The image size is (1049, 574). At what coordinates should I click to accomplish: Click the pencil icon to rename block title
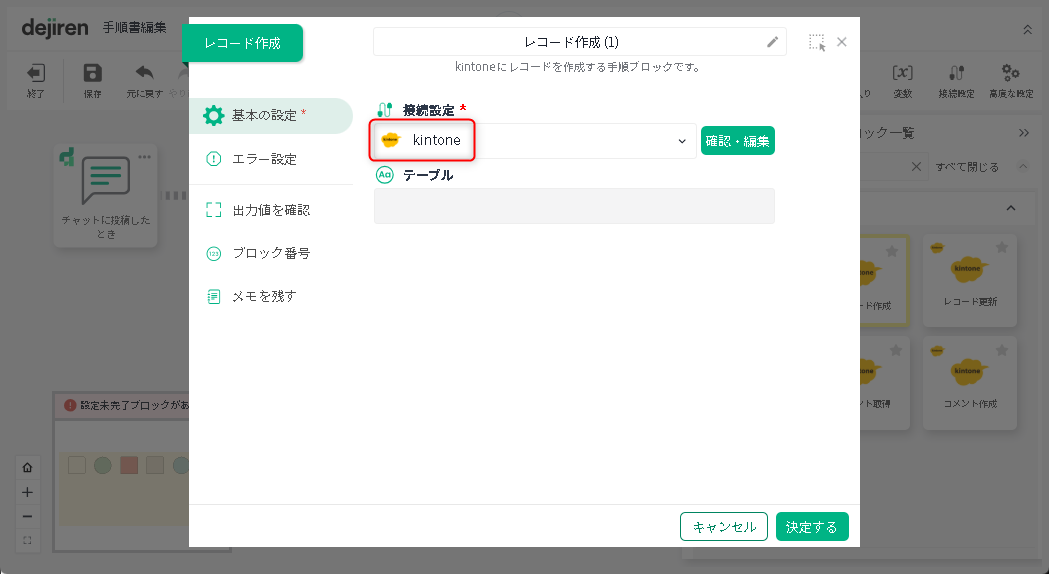[x=772, y=42]
